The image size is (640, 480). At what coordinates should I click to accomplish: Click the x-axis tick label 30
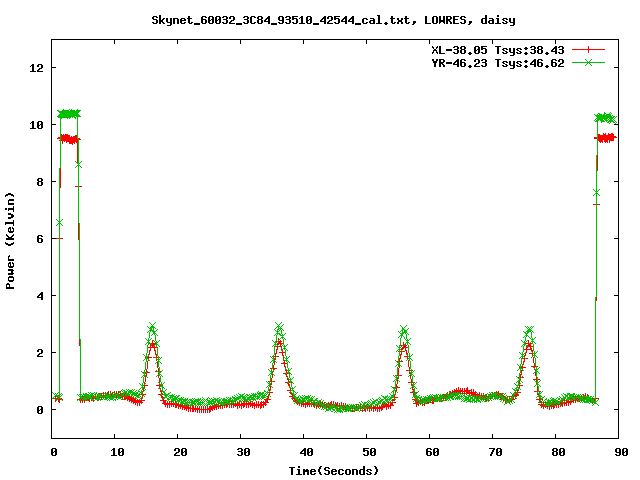243,452
